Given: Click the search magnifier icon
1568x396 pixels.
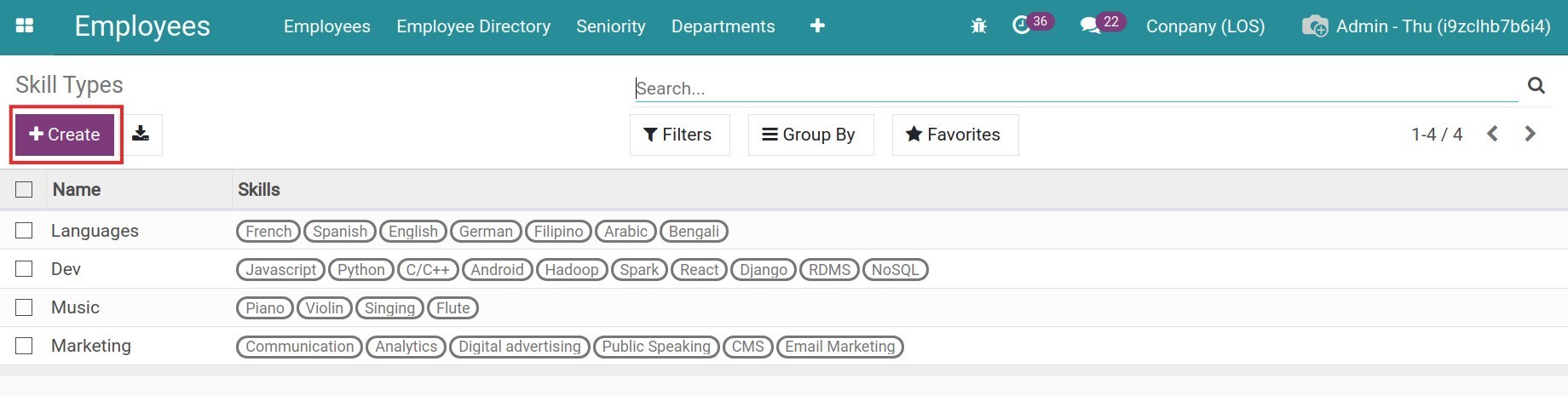Looking at the screenshot, I should tap(1536, 85).
